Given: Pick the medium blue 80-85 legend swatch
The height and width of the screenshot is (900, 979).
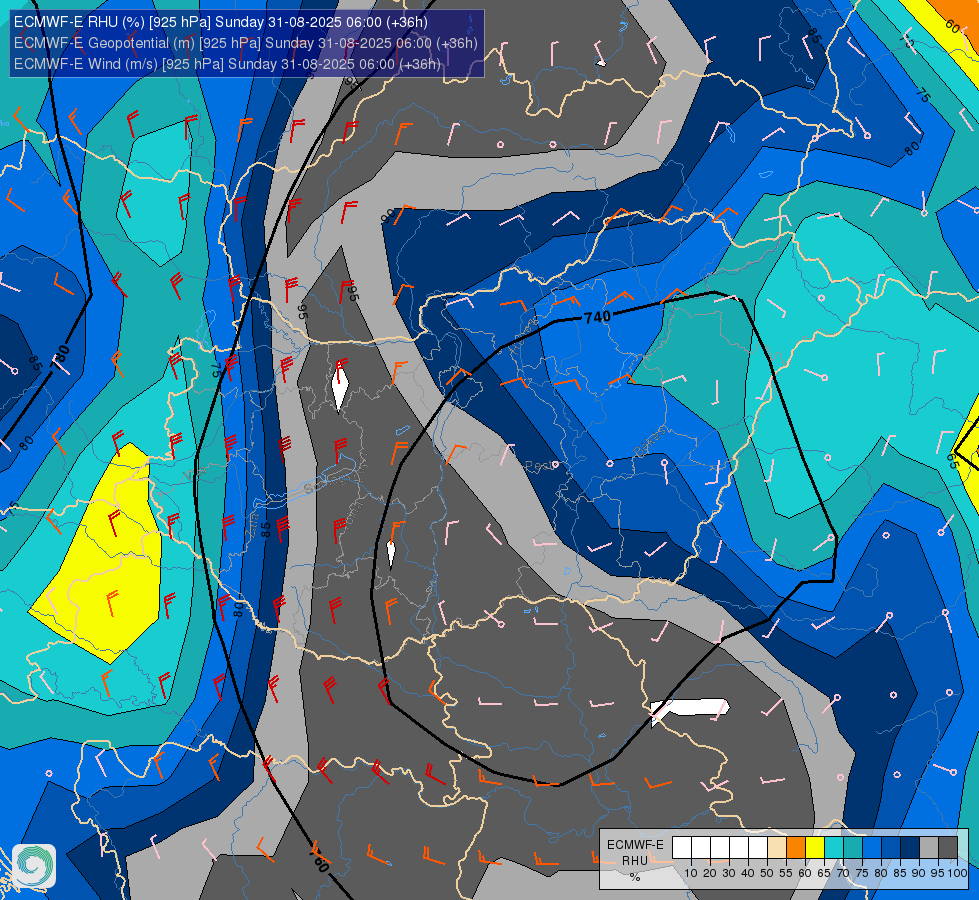Looking at the screenshot, I should tap(890, 847).
